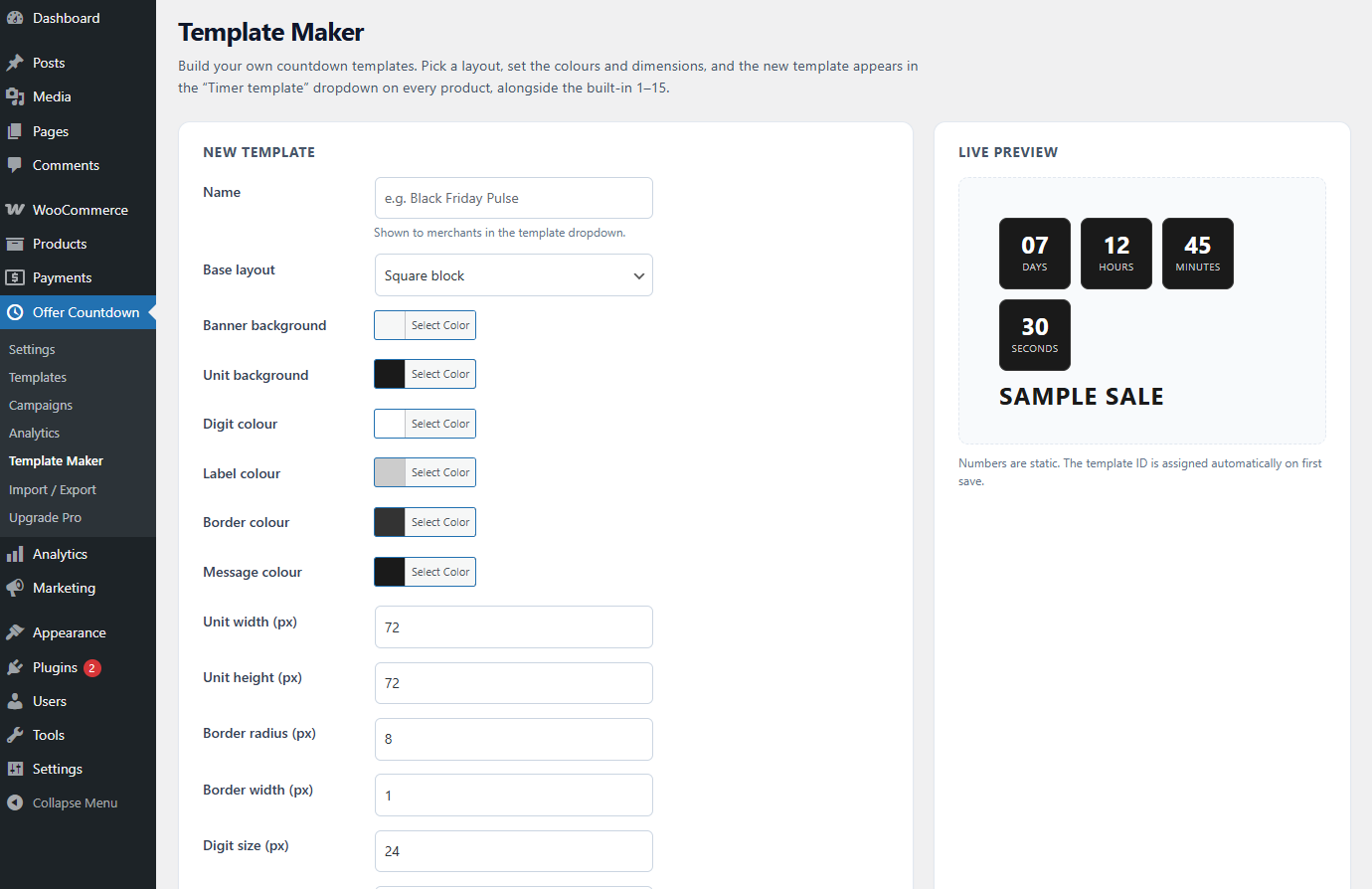The image size is (1372, 889).
Task: Click the Appearance paintbrush icon
Action: 15,632
